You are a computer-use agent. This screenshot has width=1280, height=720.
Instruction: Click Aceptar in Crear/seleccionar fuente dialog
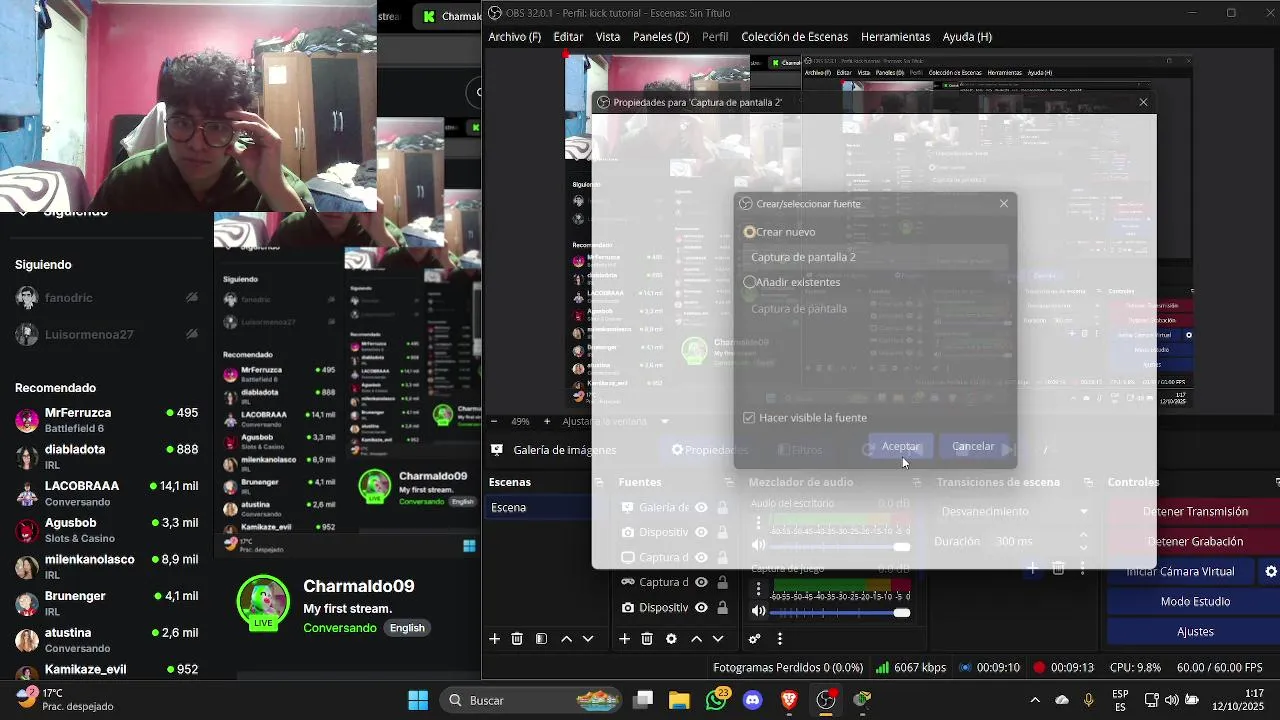pos(900,447)
